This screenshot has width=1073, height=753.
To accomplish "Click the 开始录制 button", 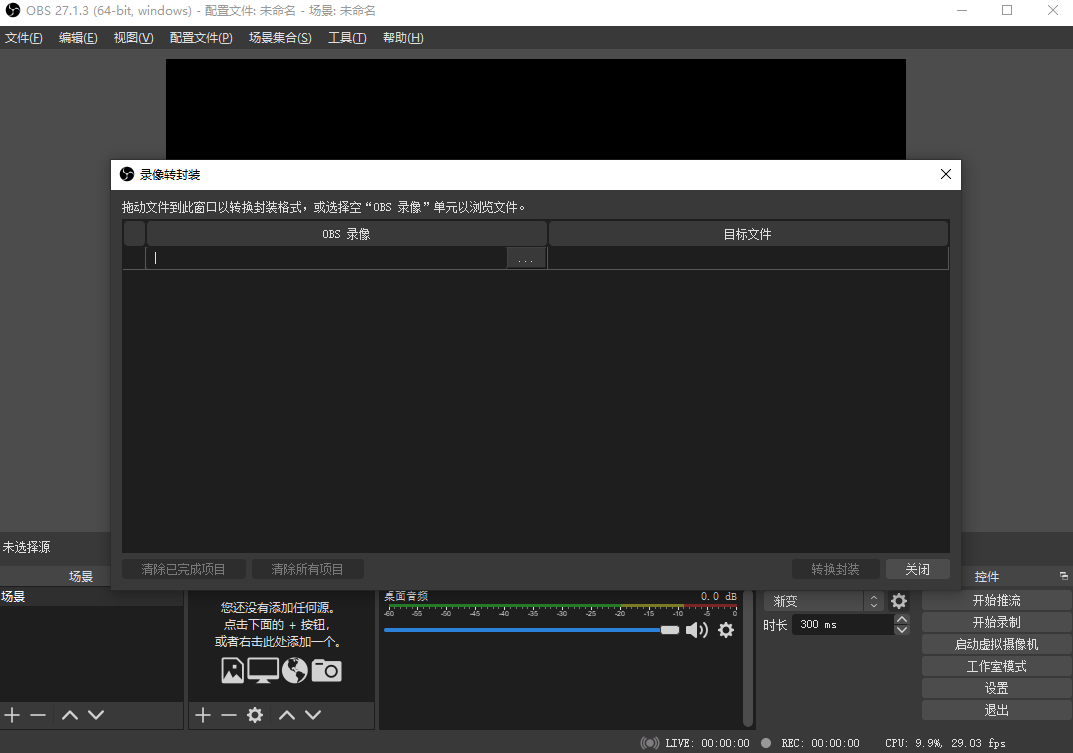I will (995, 621).
